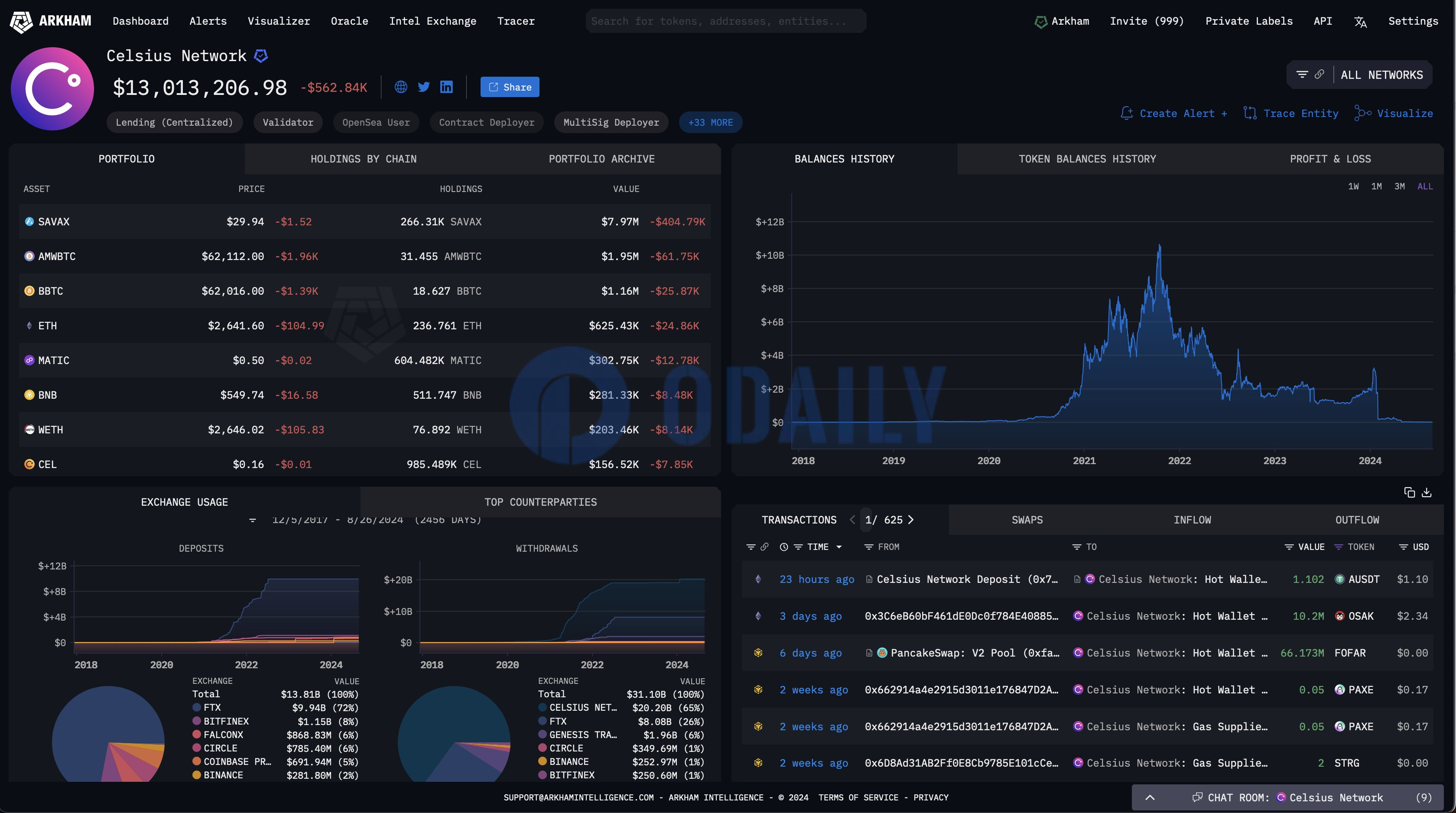Switch to TOP COUNTERPARTIES tab
This screenshot has width=1456, height=813.
tap(540, 502)
